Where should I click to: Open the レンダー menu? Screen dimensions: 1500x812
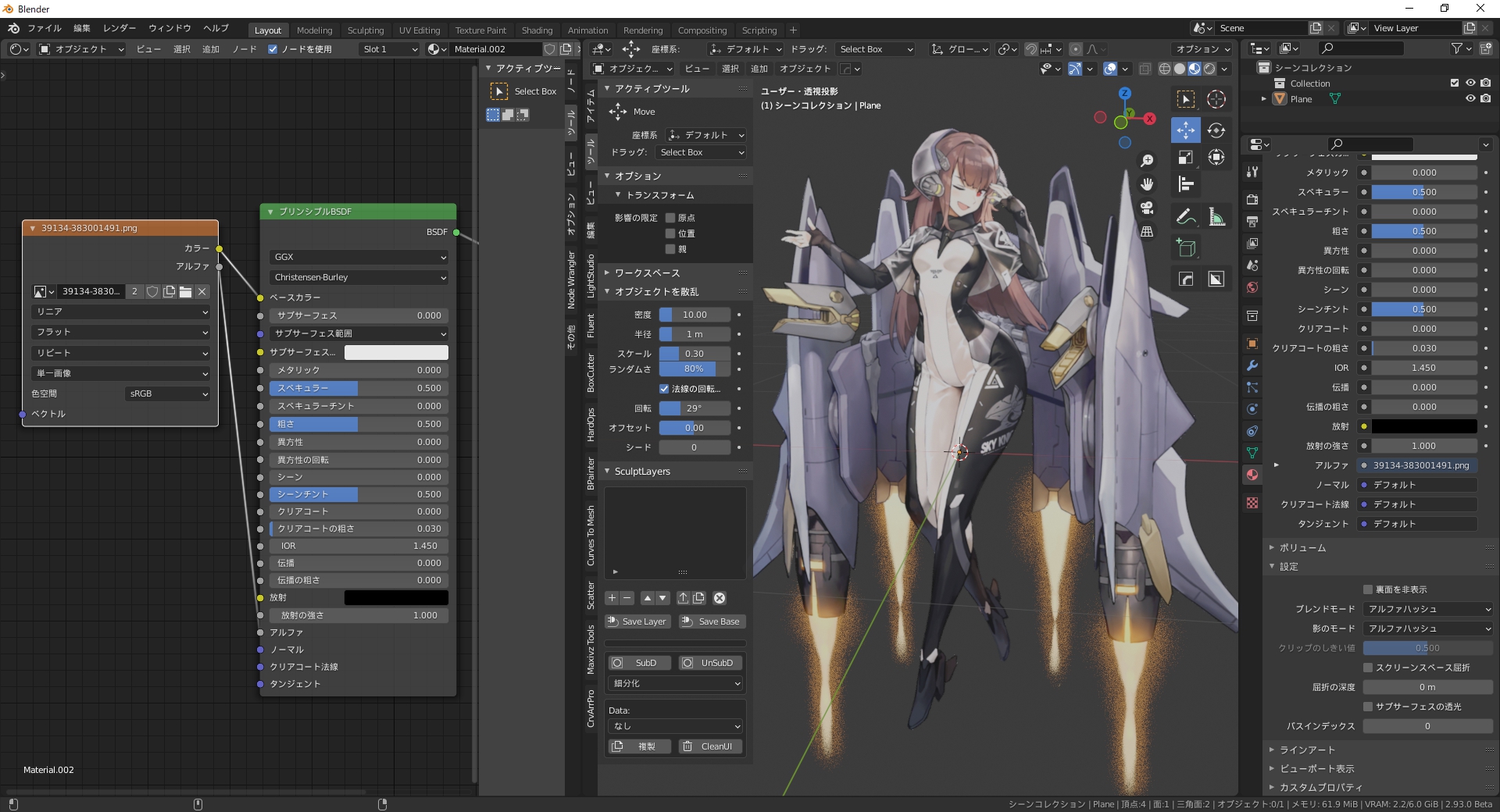point(120,28)
